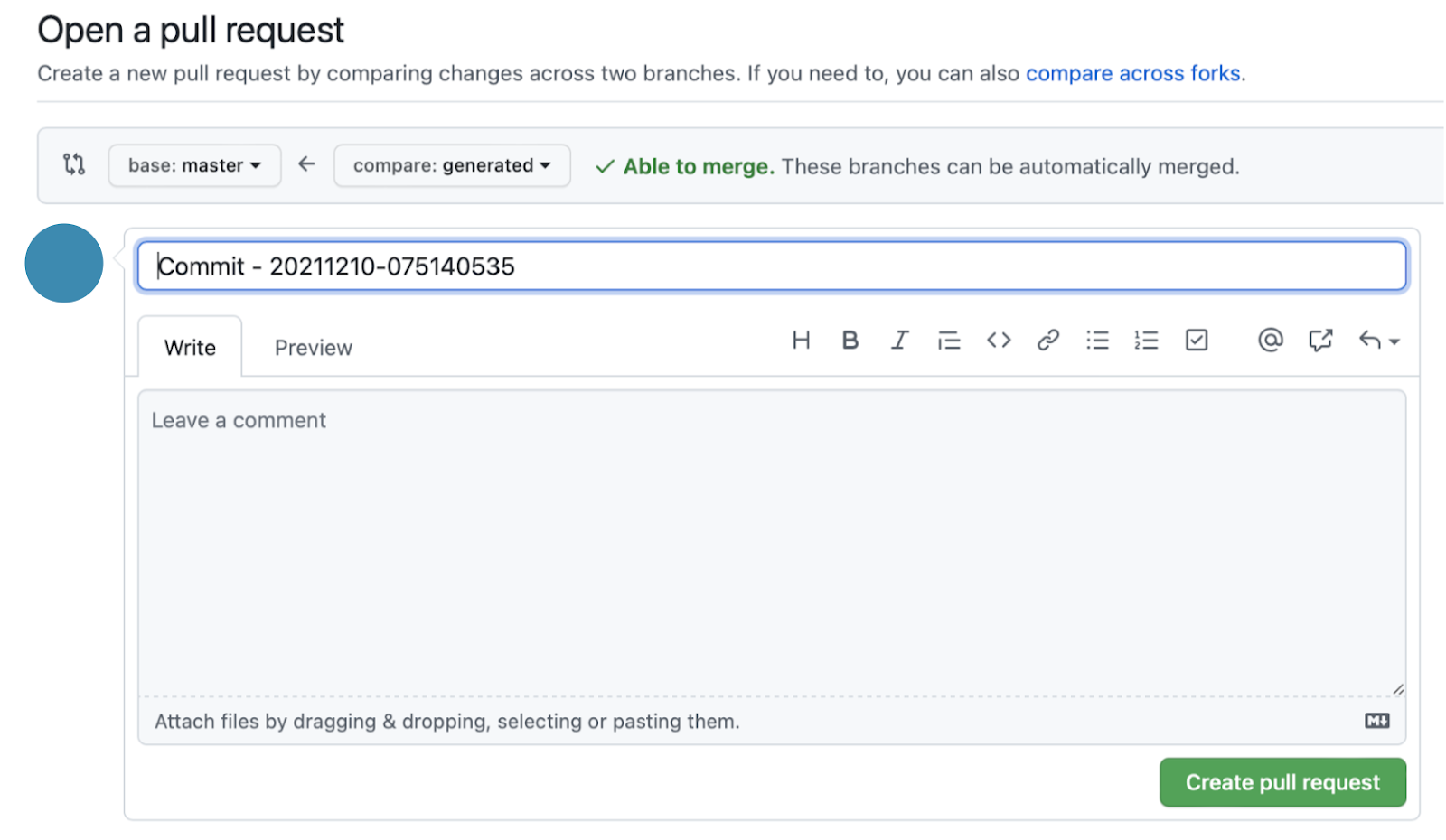Image resolution: width=1446 pixels, height=840 pixels.
Task: Click the Markdown supported icon
Action: click(x=1377, y=721)
